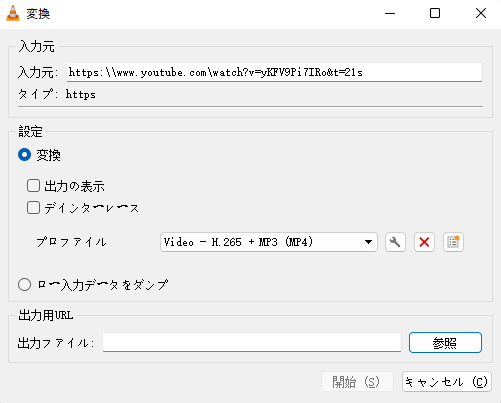Click the 参照 browse button
501x403 pixels.
click(x=445, y=342)
